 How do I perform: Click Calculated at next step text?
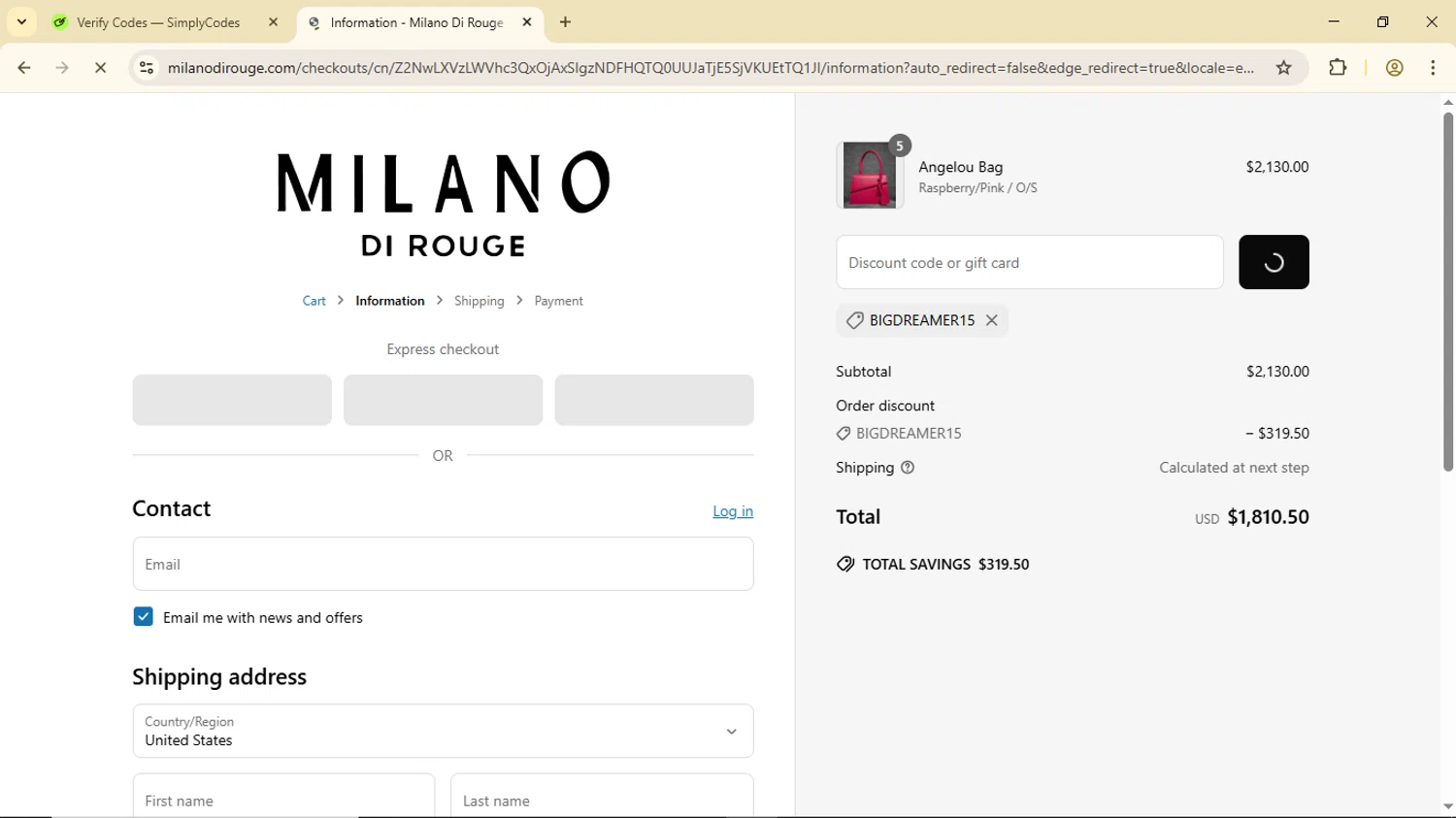[1234, 468]
